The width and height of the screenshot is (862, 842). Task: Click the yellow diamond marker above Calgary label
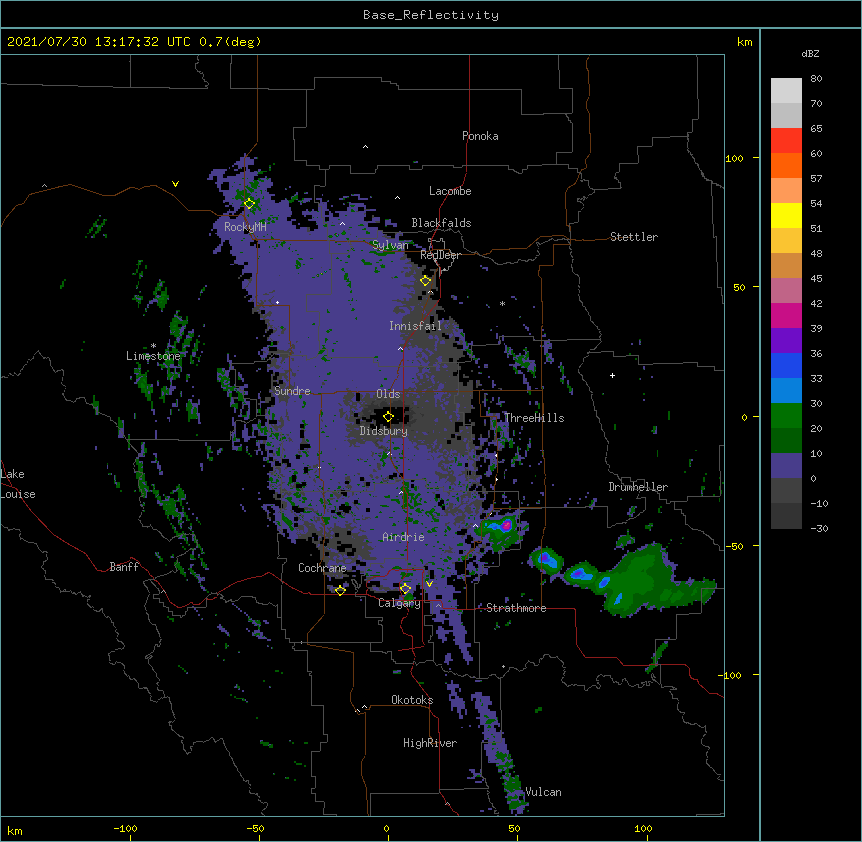click(405, 589)
